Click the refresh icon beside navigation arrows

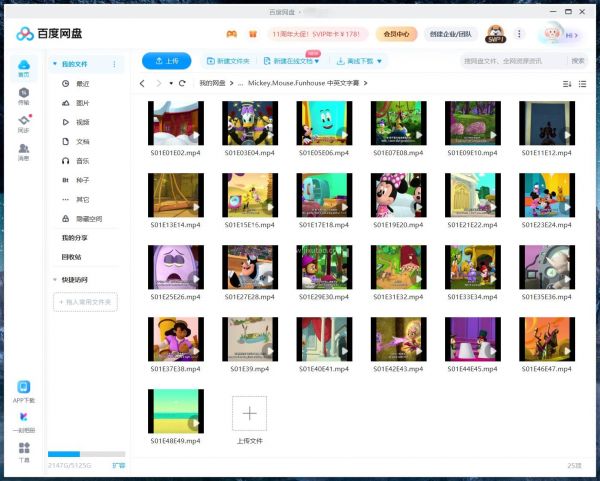point(182,83)
